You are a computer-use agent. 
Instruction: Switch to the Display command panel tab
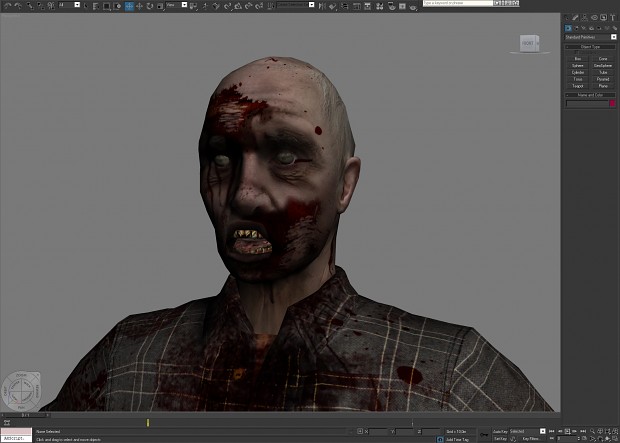[603, 18]
